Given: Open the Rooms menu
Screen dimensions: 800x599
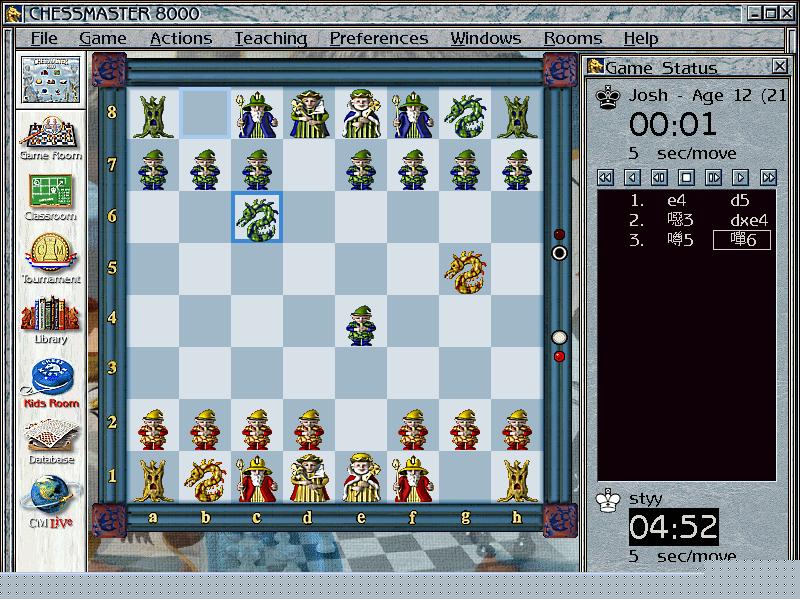Looking at the screenshot, I should click(572, 38).
